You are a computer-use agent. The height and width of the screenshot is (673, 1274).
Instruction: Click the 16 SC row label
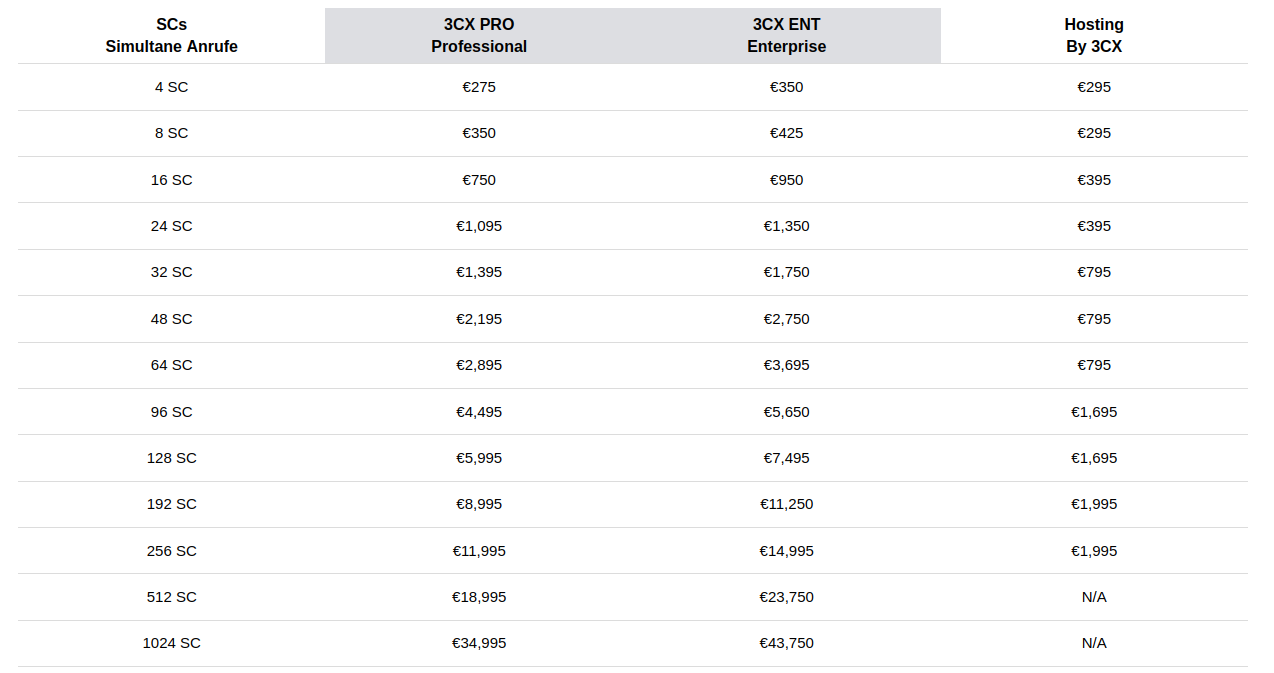(172, 180)
